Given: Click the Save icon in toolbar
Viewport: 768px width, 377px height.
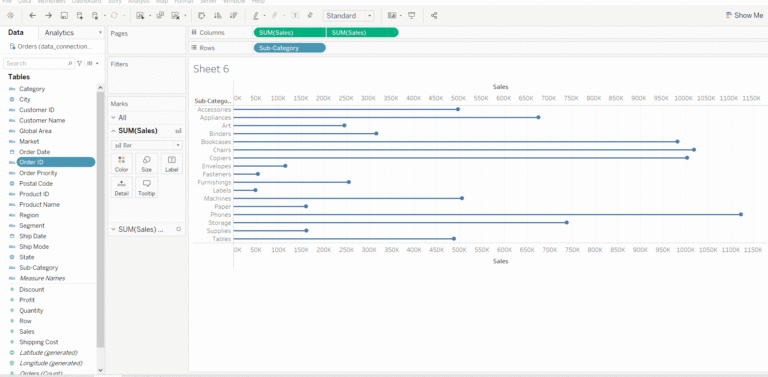Looking at the screenshot, I should (64, 16).
